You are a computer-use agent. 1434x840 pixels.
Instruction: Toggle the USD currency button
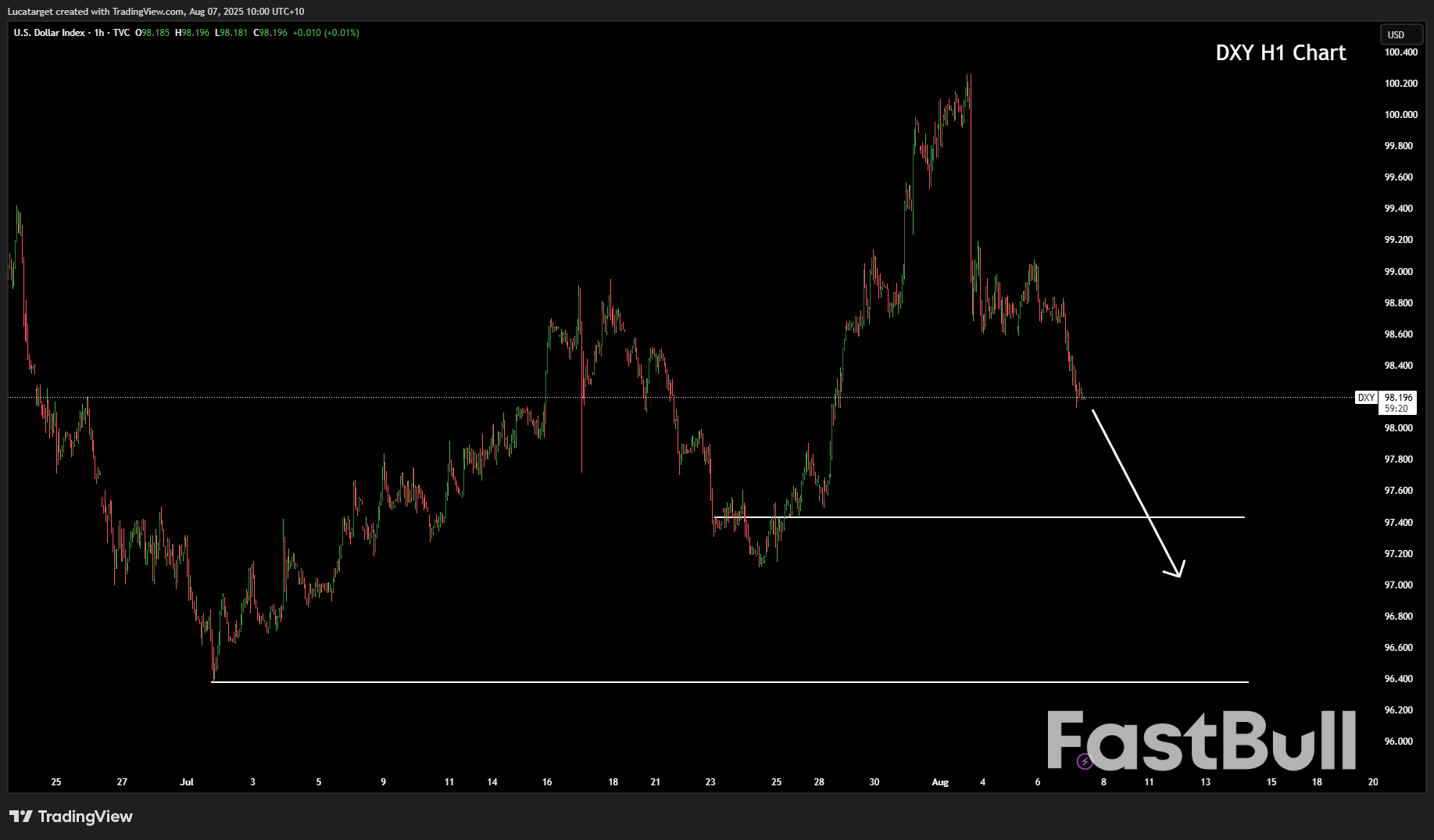(x=1401, y=34)
